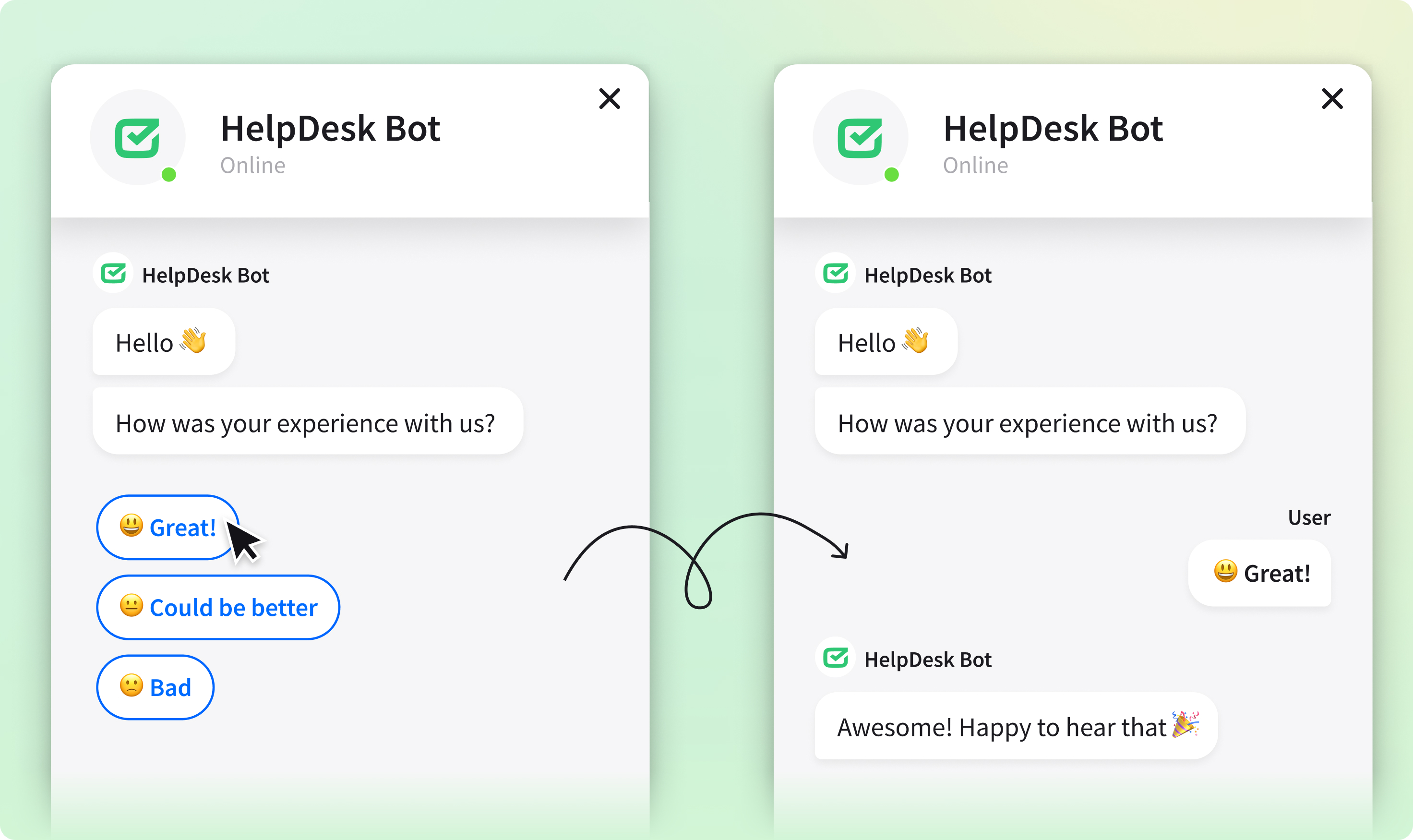Pick the Bad feedback option

[155, 687]
